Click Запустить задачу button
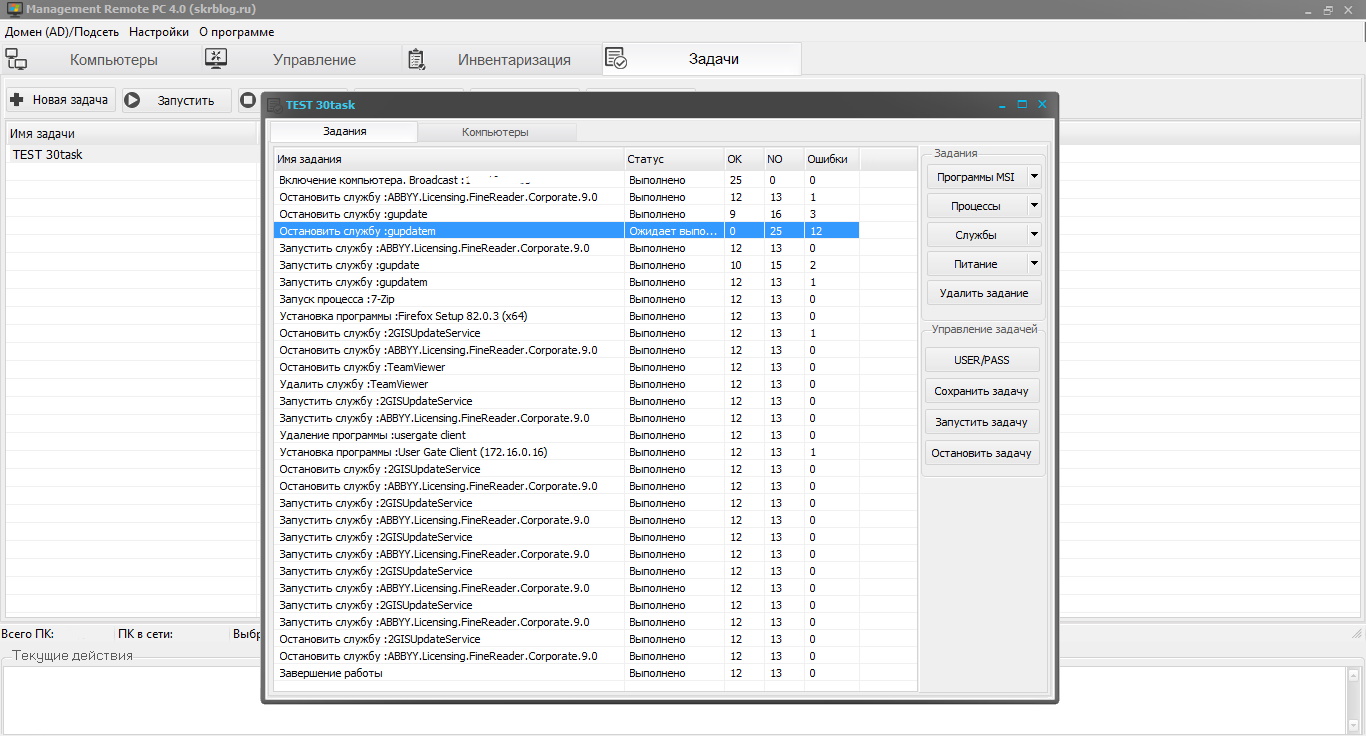Viewport: 1366px width, 736px height. (982, 422)
